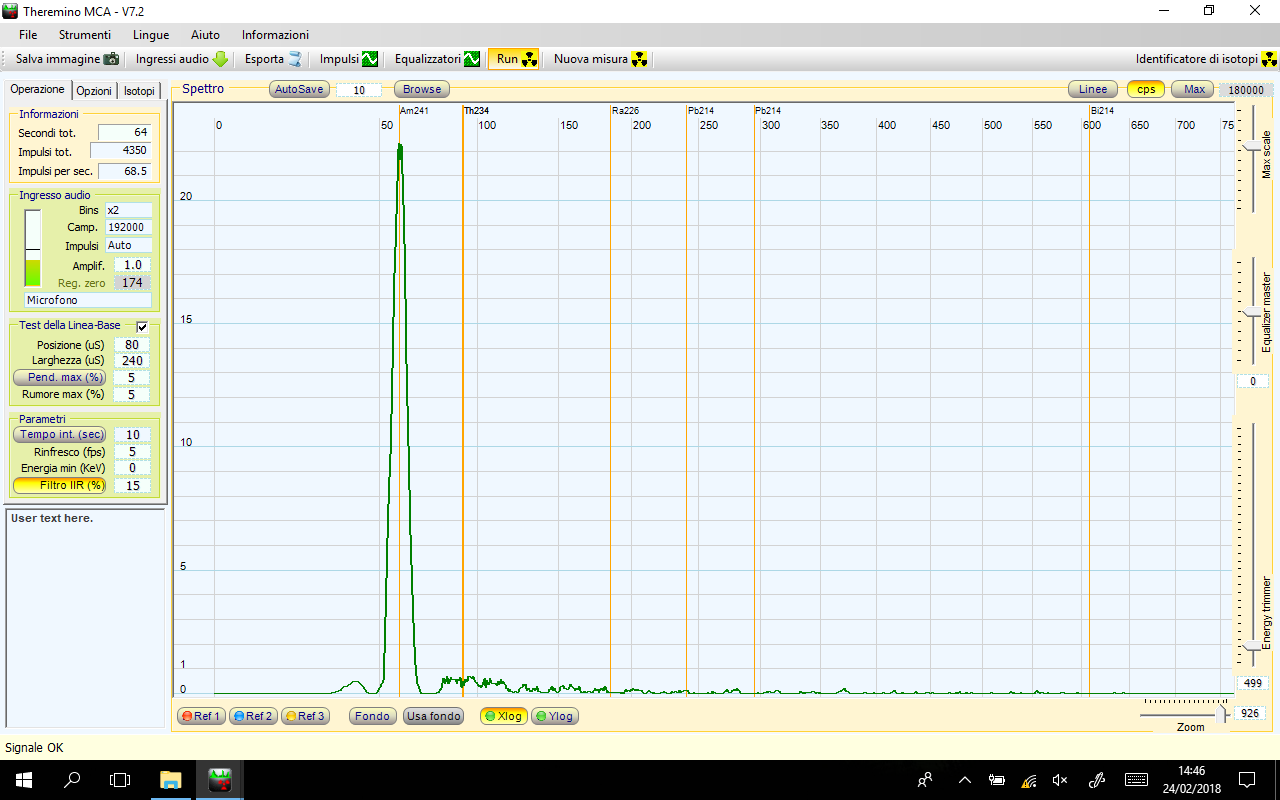Open the Strumenti menu
The height and width of the screenshot is (800, 1280).
tap(85, 34)
